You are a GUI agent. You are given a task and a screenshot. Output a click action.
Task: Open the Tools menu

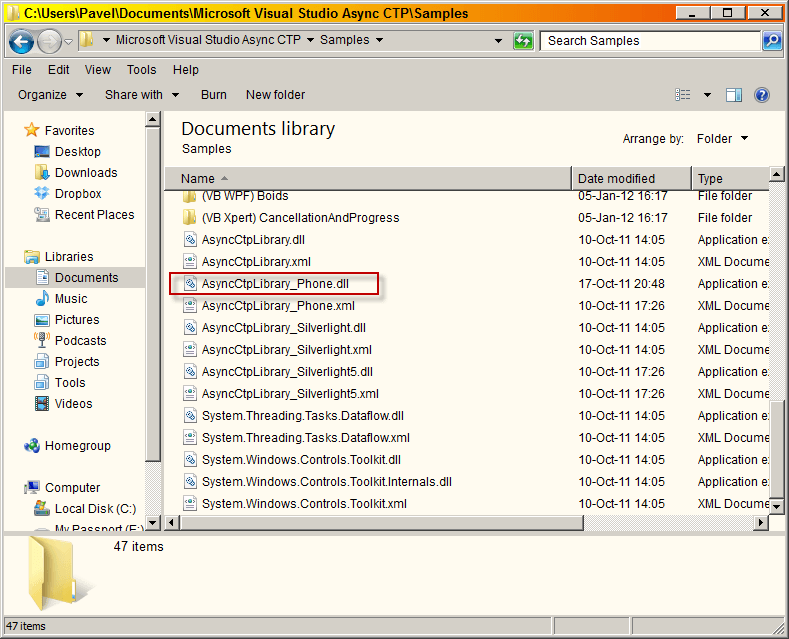(141, 69)
